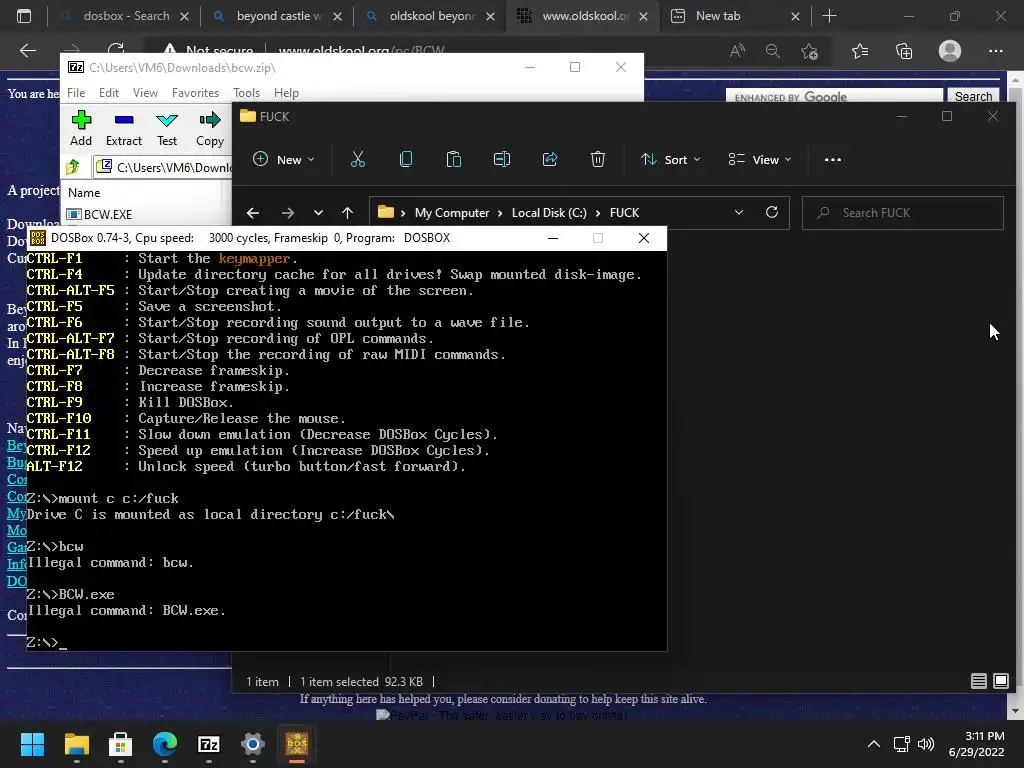
Task: Click the Google Search button on webpage
Action: point(973,96)
